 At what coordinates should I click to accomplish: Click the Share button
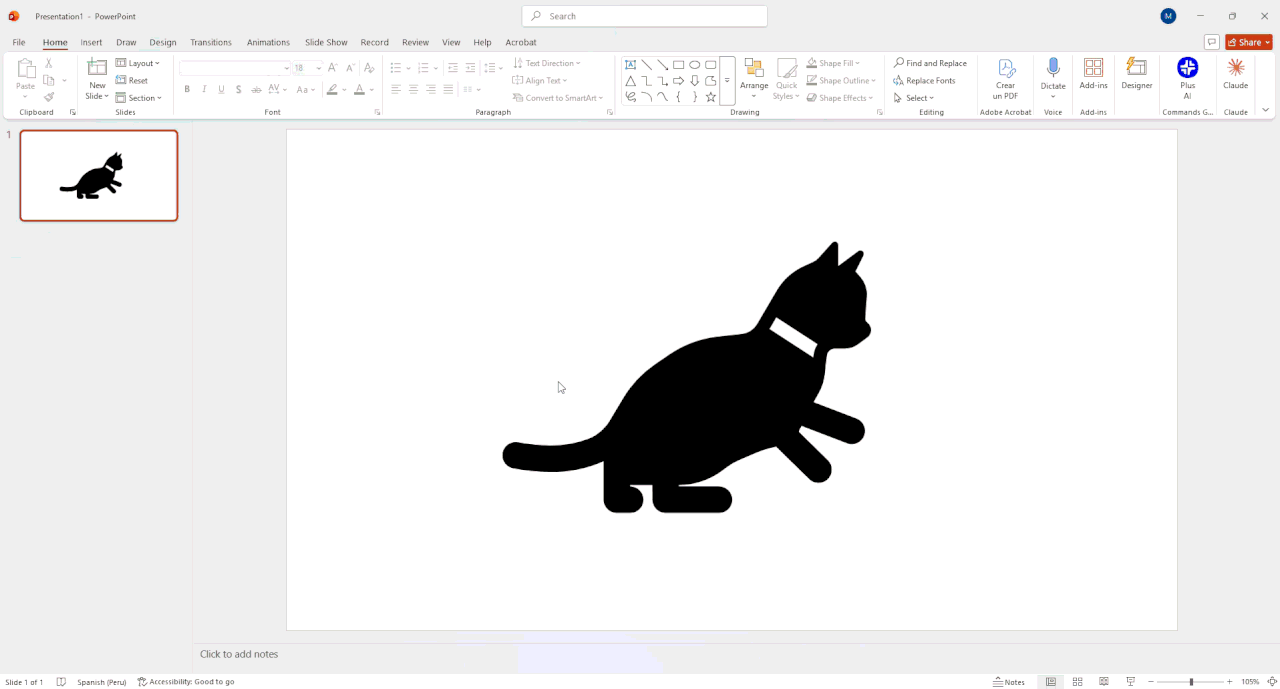pyautogui.click(x=1249, y=42)
